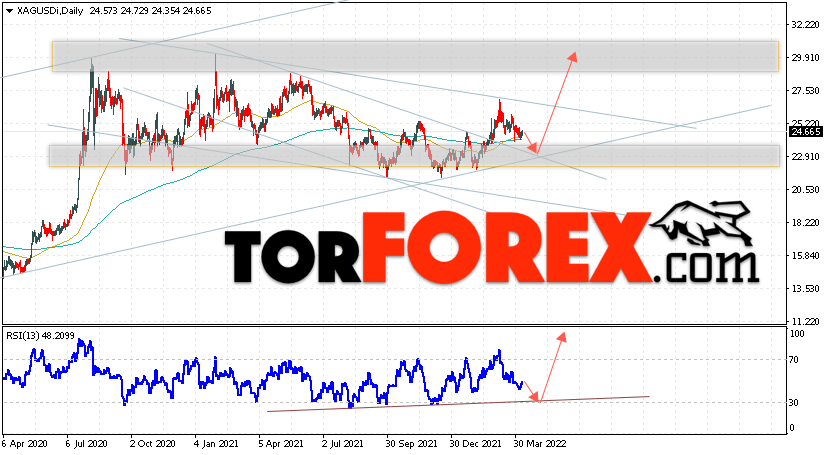Click price axis label 29.910
The height and width of the screenshot is (455, 827).
click(806, 57)
